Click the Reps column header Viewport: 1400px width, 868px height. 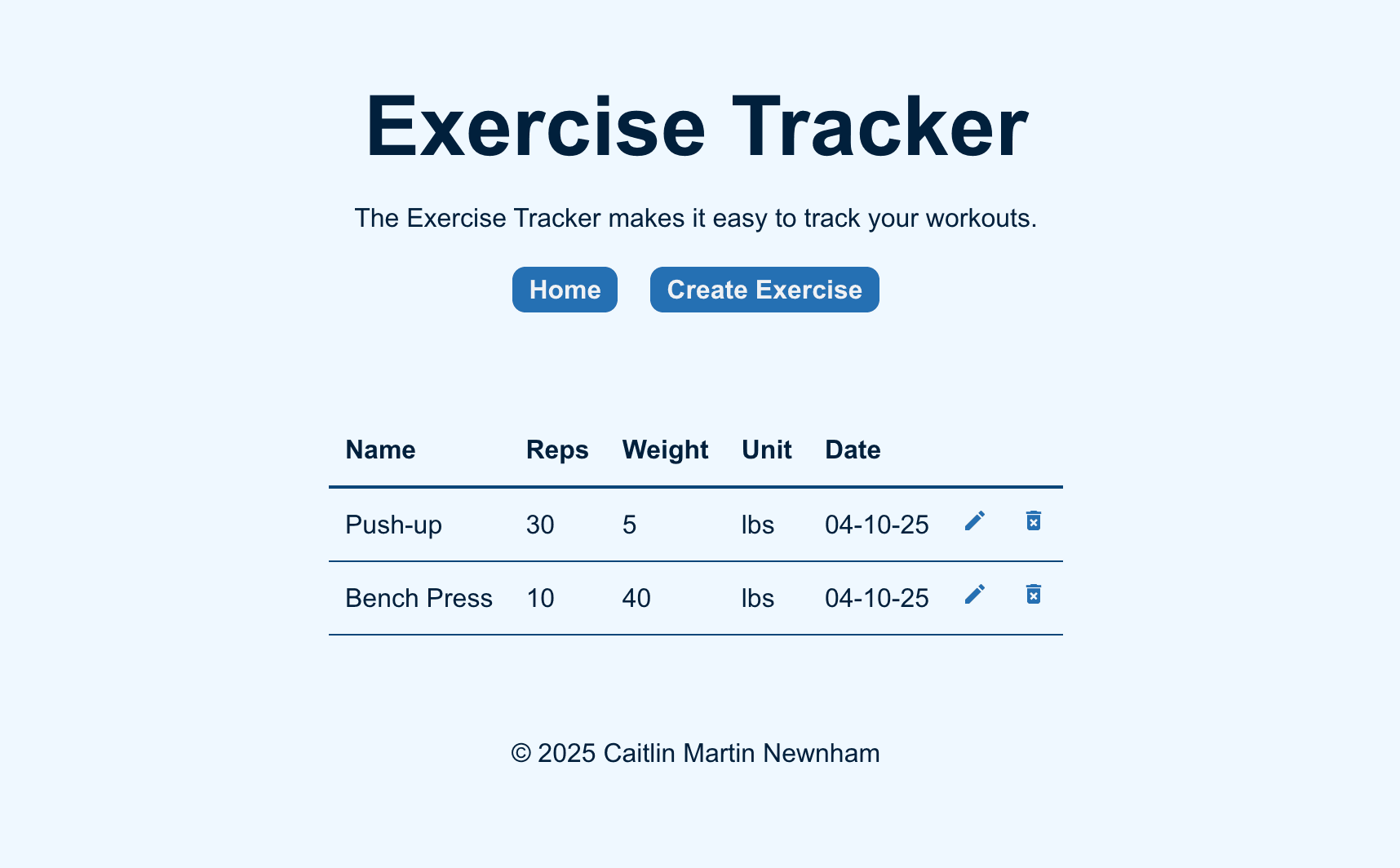pos(557,449)
